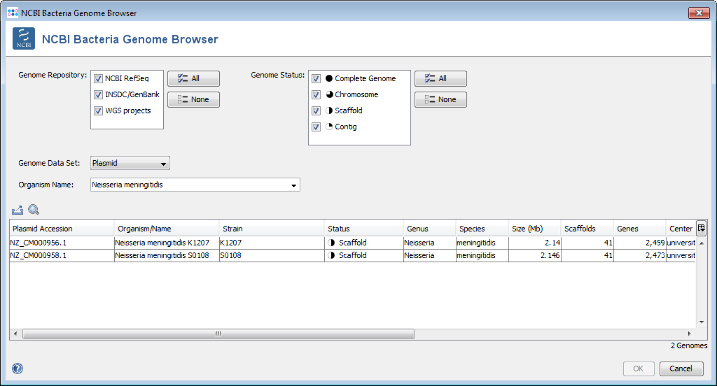Click the vertical scrollbar up arrow
The image size is (717, 386).
click(701, 243)
